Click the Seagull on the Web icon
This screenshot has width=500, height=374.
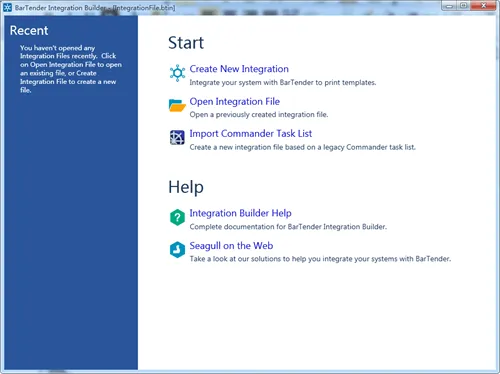pyautogui.click(x=177, y=250)
